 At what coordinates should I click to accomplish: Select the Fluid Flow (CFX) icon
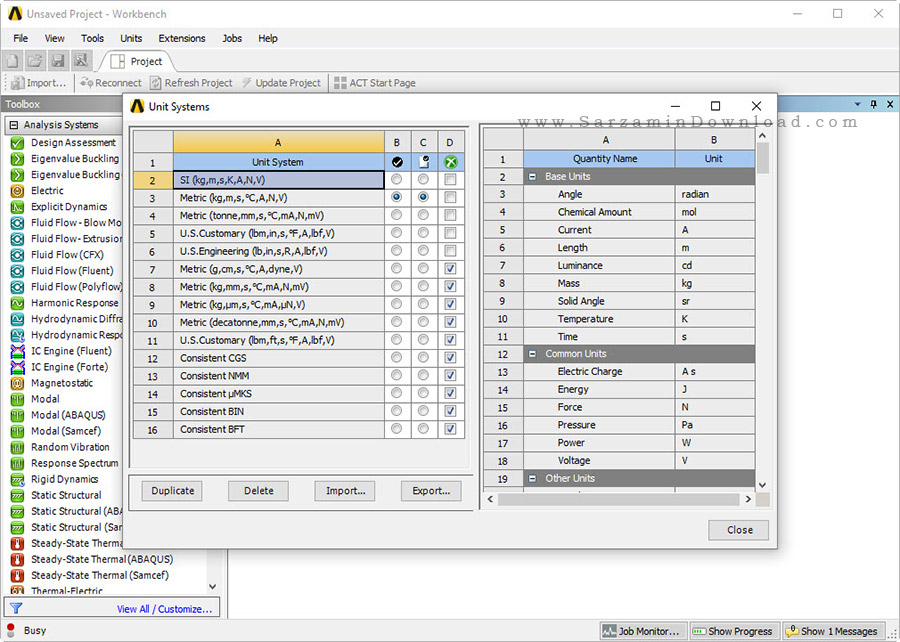(17, 255)
